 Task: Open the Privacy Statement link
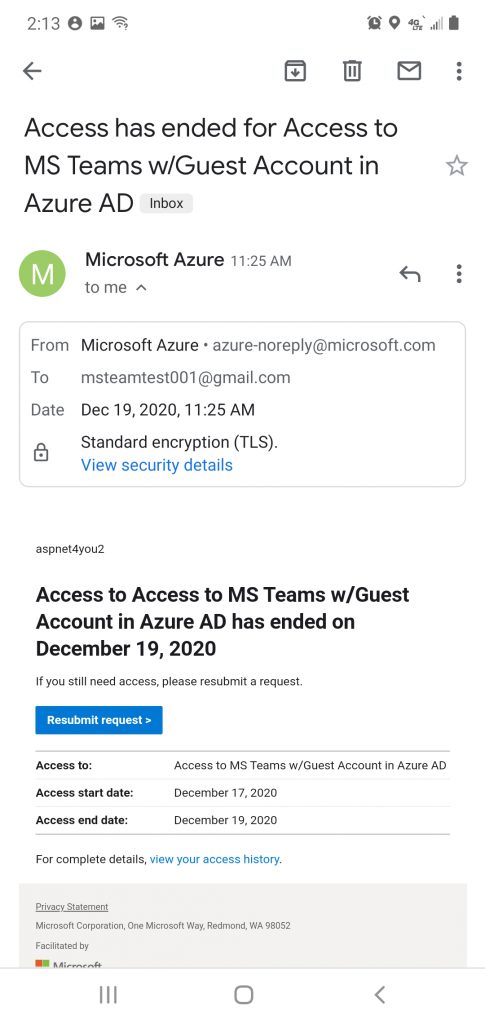72,906
